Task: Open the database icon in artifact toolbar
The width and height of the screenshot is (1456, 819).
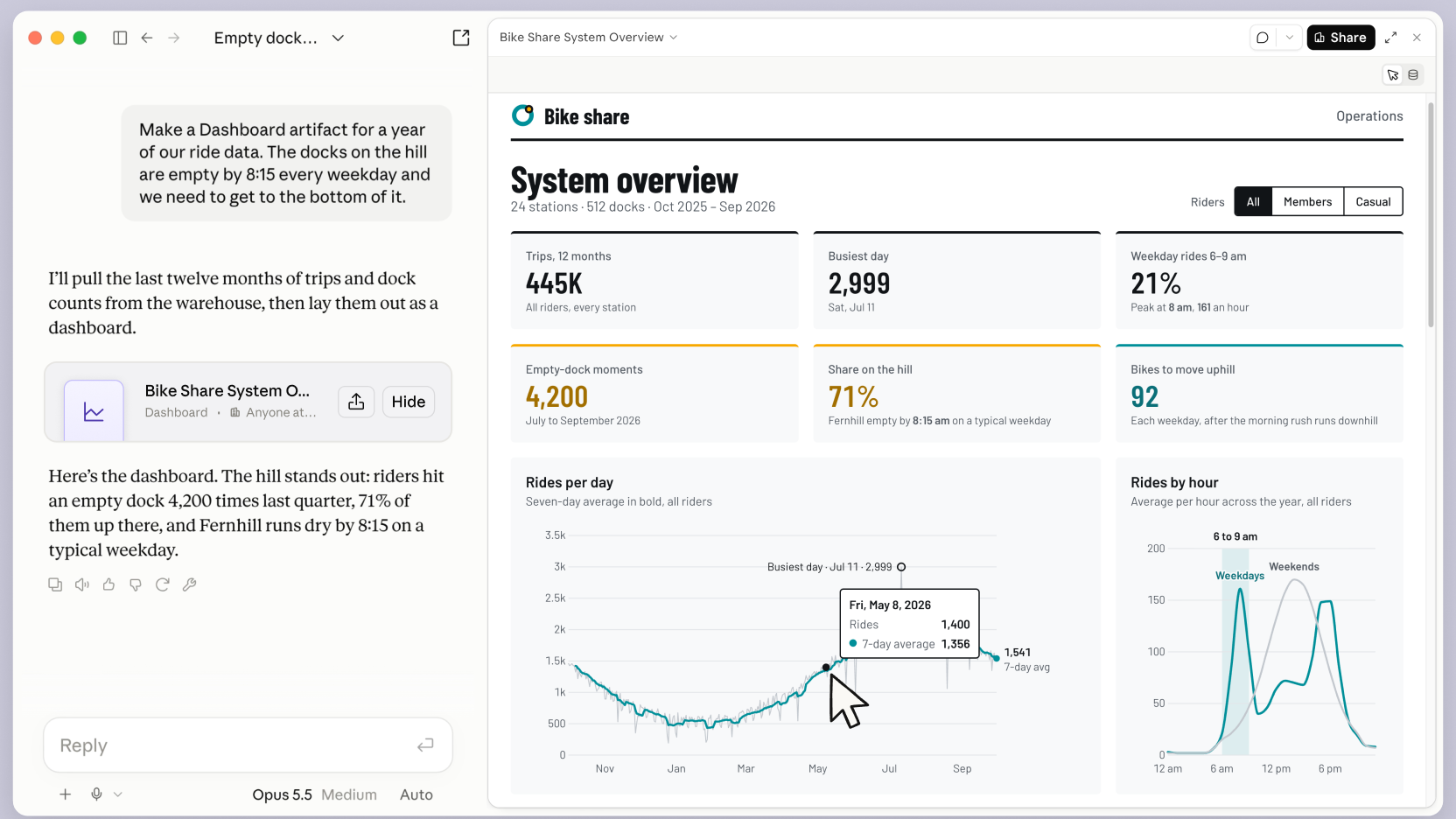Action: pyautogui.click(x=1413, y=75)
